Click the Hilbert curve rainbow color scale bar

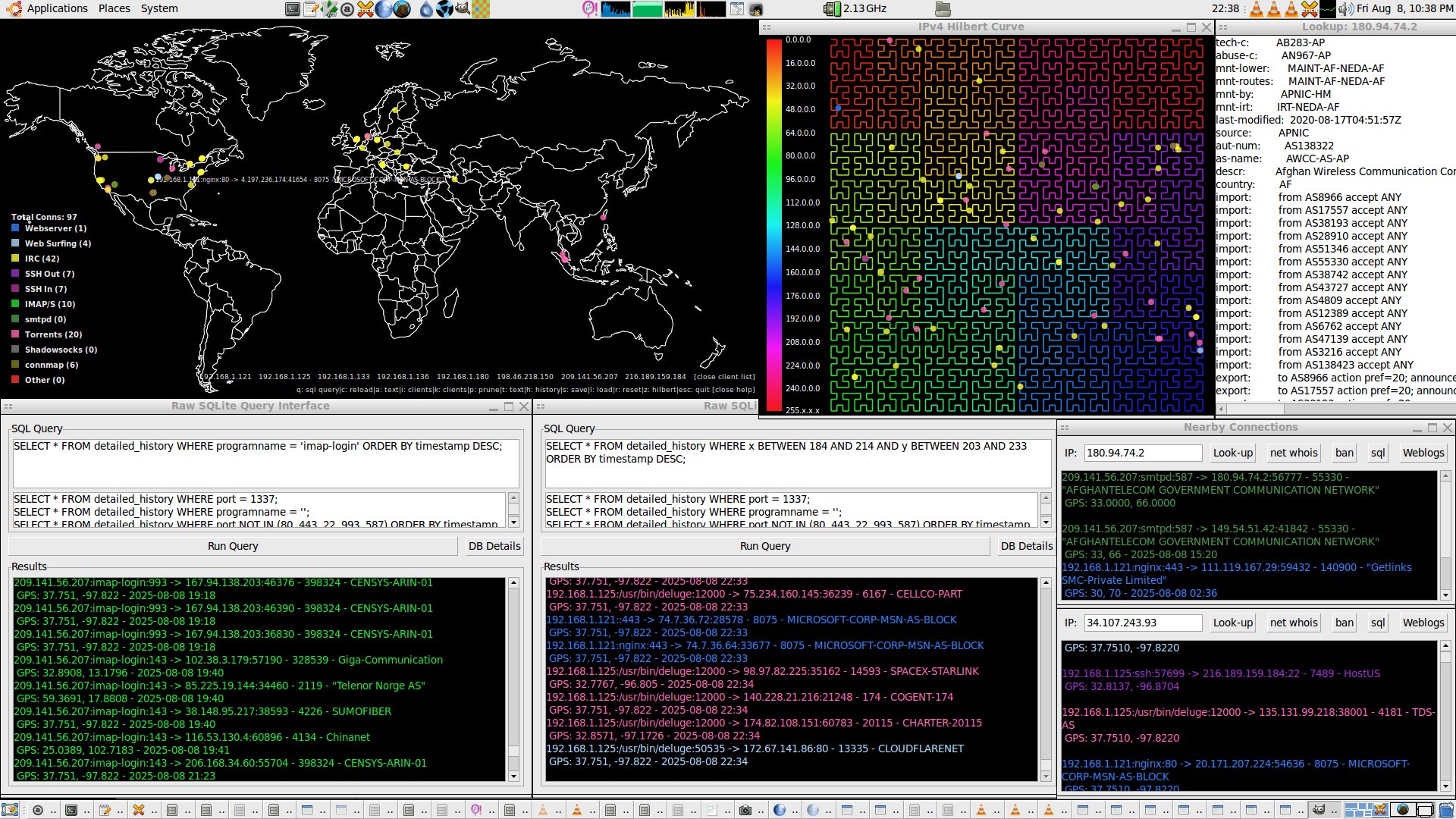[773, 224]
